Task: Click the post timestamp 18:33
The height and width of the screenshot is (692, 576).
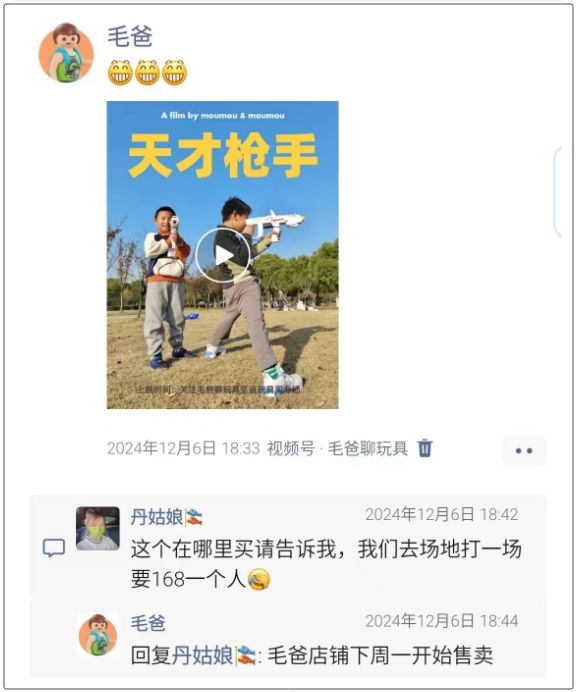Action: (x=183, y=448)
